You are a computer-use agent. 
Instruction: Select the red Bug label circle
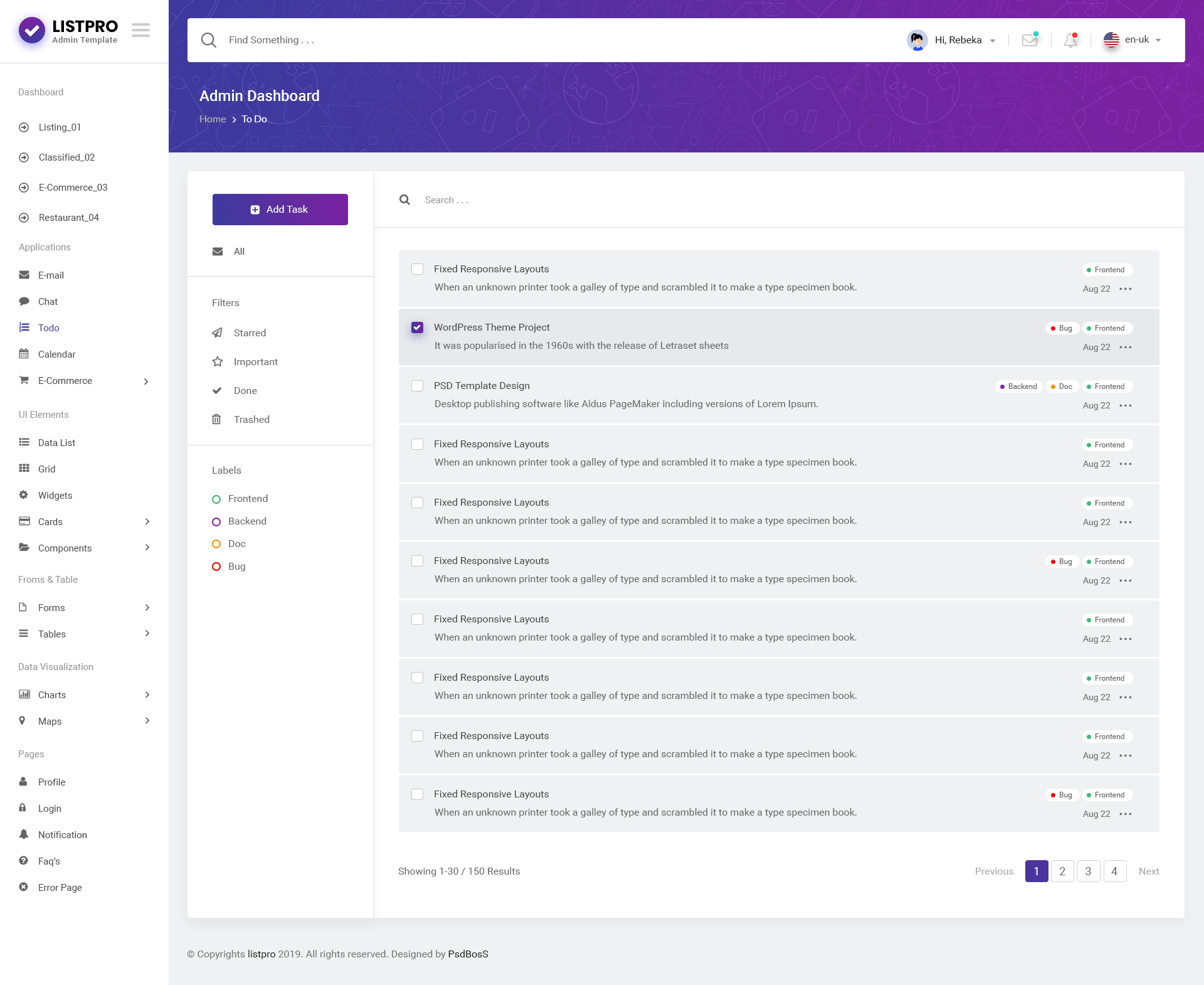(x=216, y=567)
